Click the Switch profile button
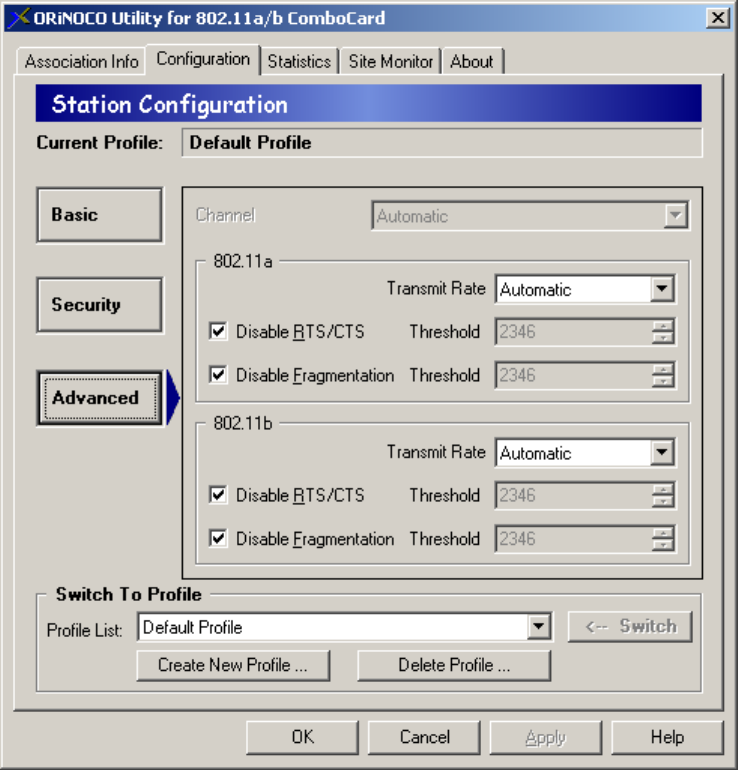Screen dimensions: 738x770 (630, 627)
